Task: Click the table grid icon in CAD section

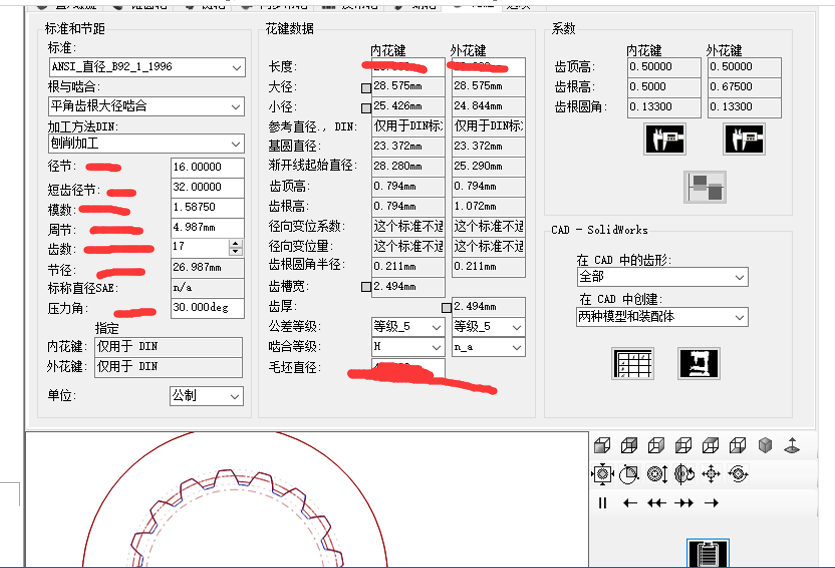Action: (x=633, y=364)
